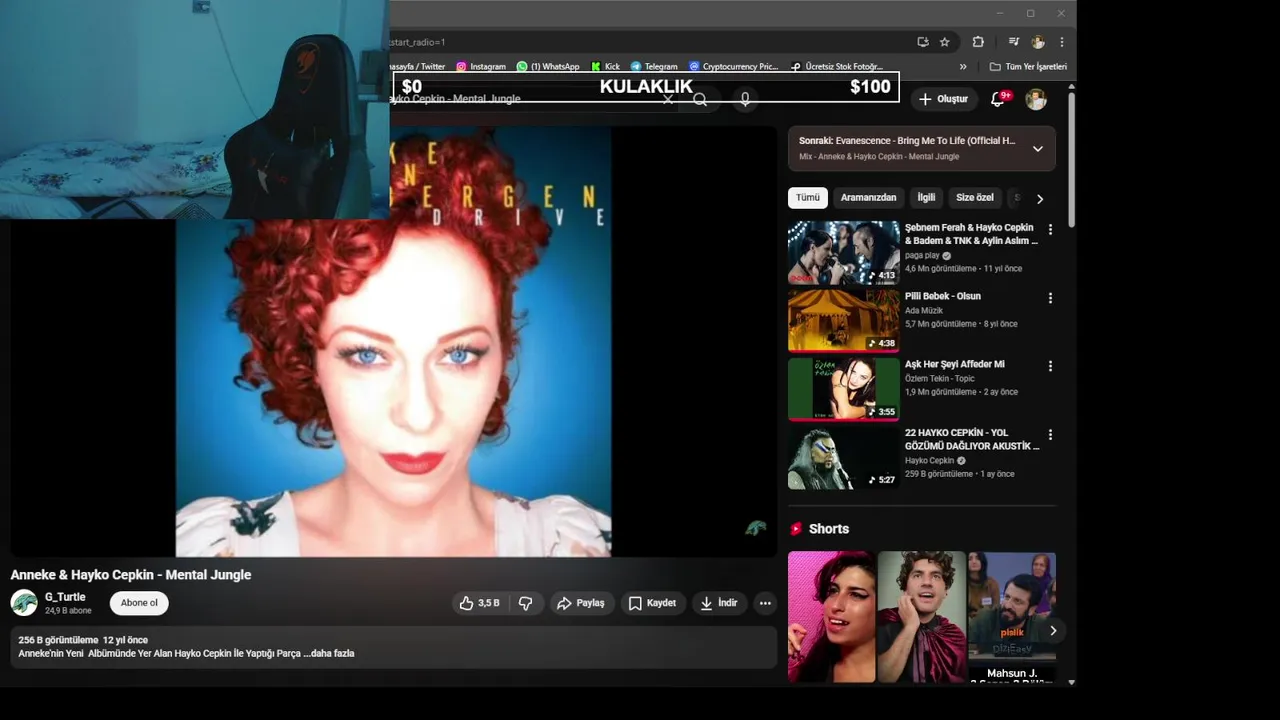Open the media controls icon in Chrome toolbar
Image resolution: width=1280 pixels, height=720 pixels.
click(1014, 42)
